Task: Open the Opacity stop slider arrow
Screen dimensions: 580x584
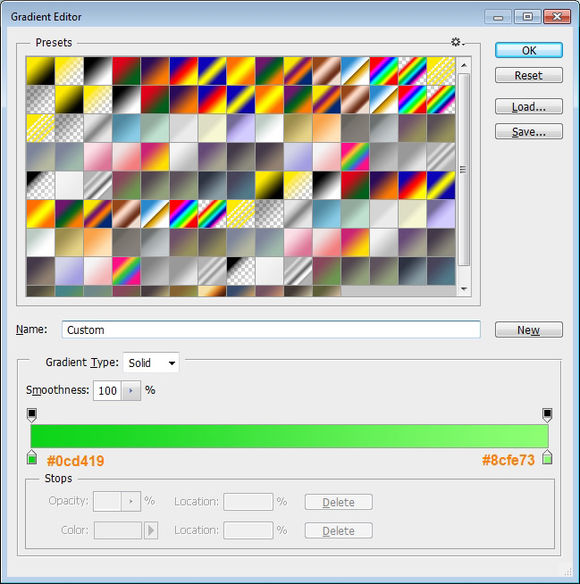Action: pyautogui.click(x=131, y=501)
